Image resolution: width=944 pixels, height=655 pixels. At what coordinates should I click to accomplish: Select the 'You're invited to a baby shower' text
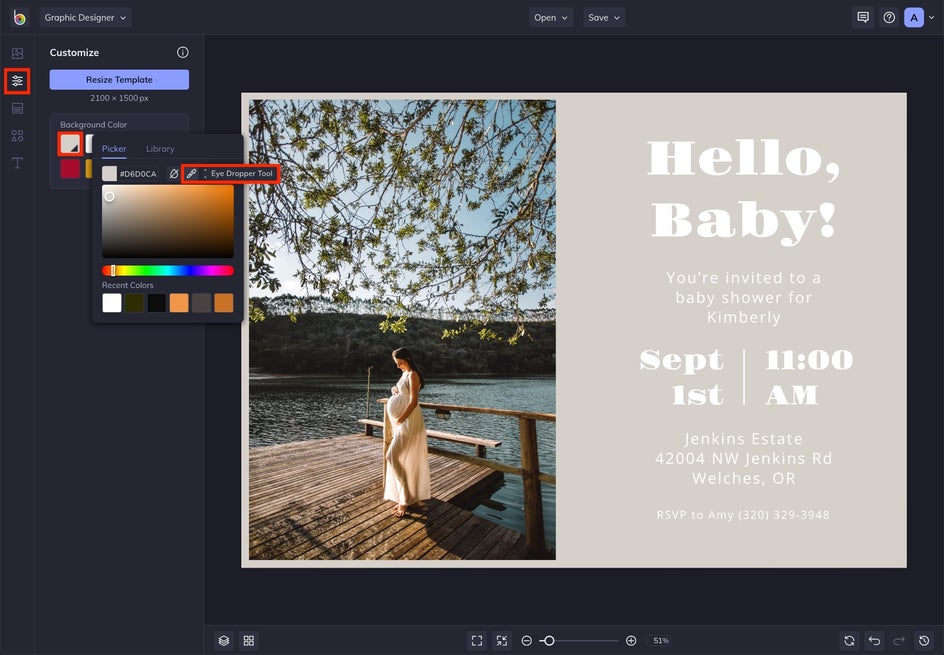point(744,297)
